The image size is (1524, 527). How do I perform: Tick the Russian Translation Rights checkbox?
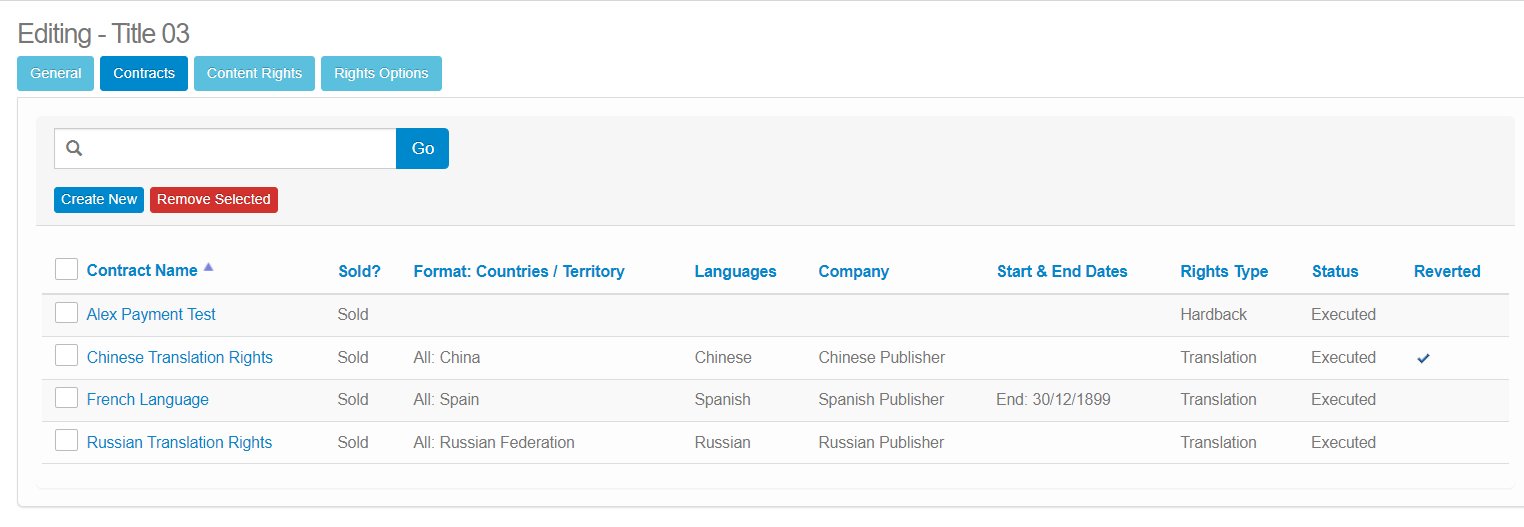pos(66,441)
